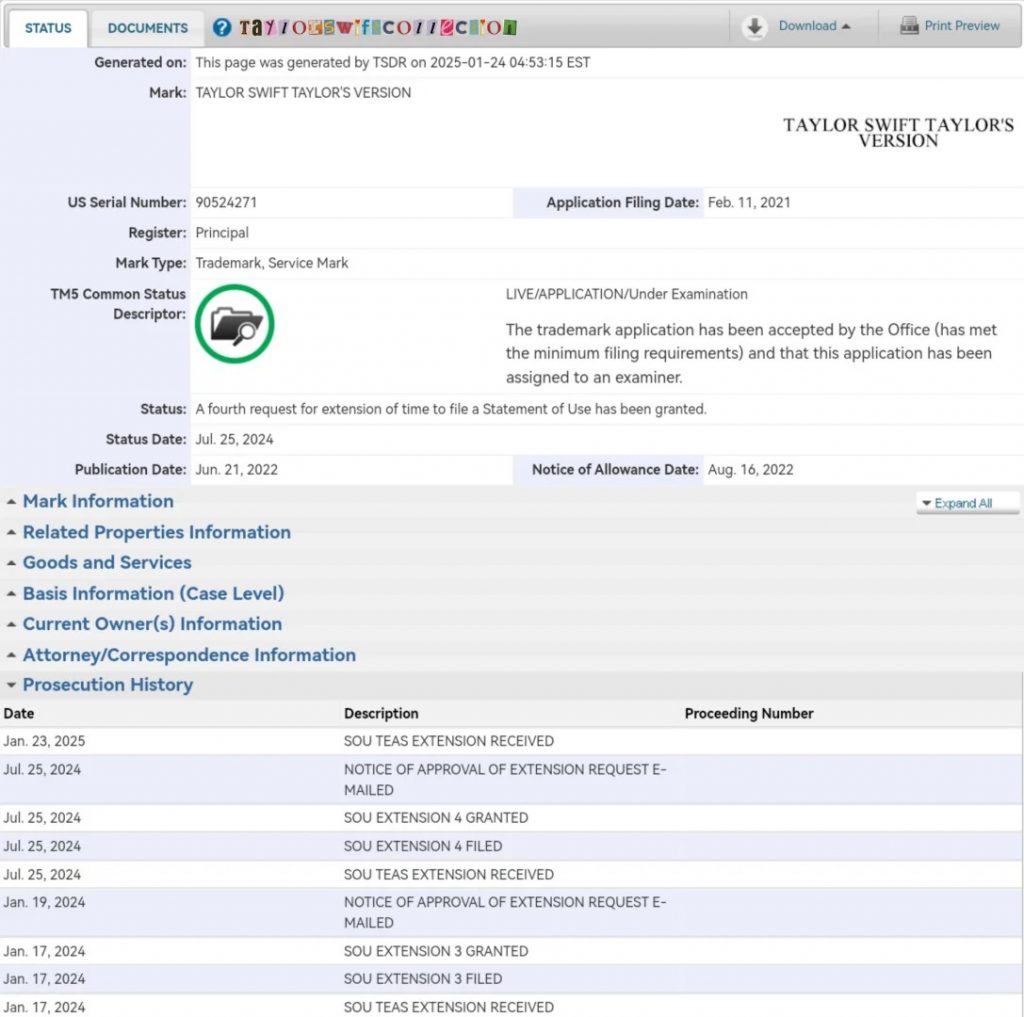Expand Basis Information (Case Level) section
The width and height of the screenshot is (1024, 1017).
(153, 594)
